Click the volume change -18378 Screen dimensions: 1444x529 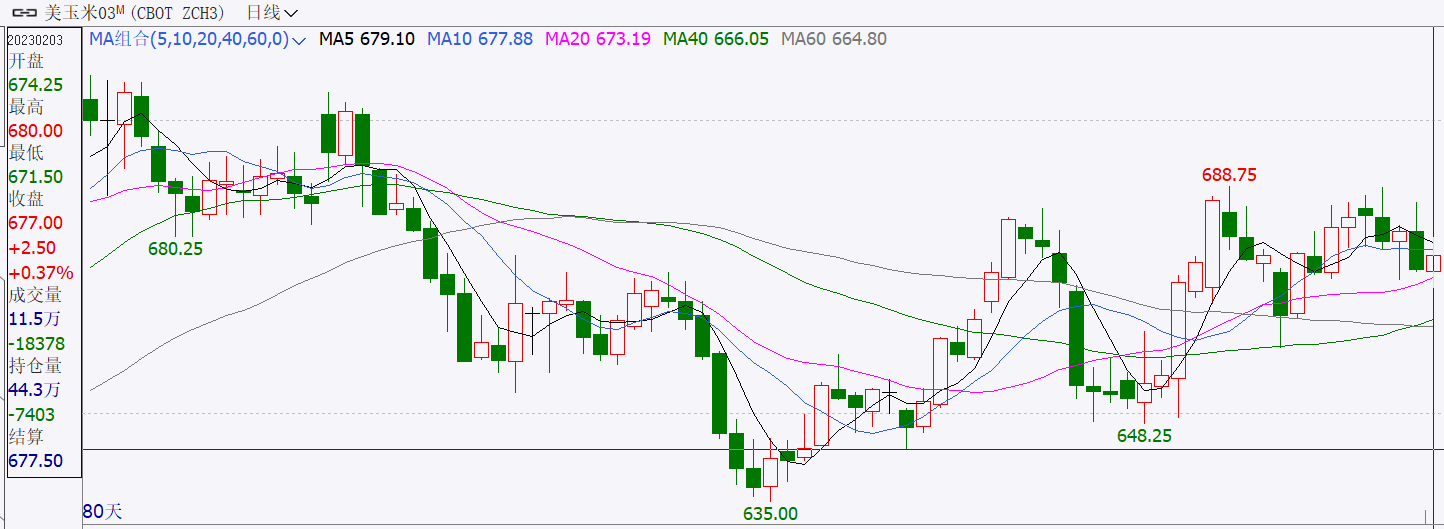click(x=37, y=343)
